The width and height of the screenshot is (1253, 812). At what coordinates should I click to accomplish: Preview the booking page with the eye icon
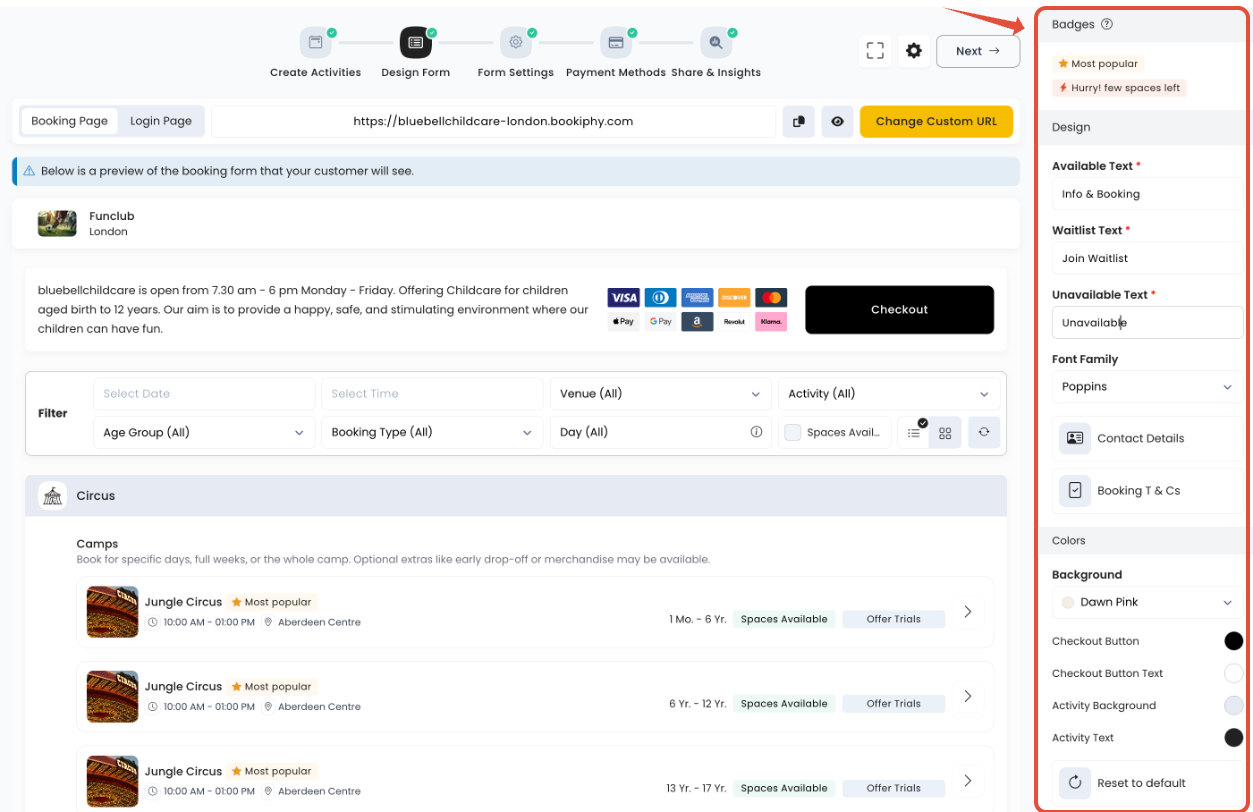pos(837,122)
